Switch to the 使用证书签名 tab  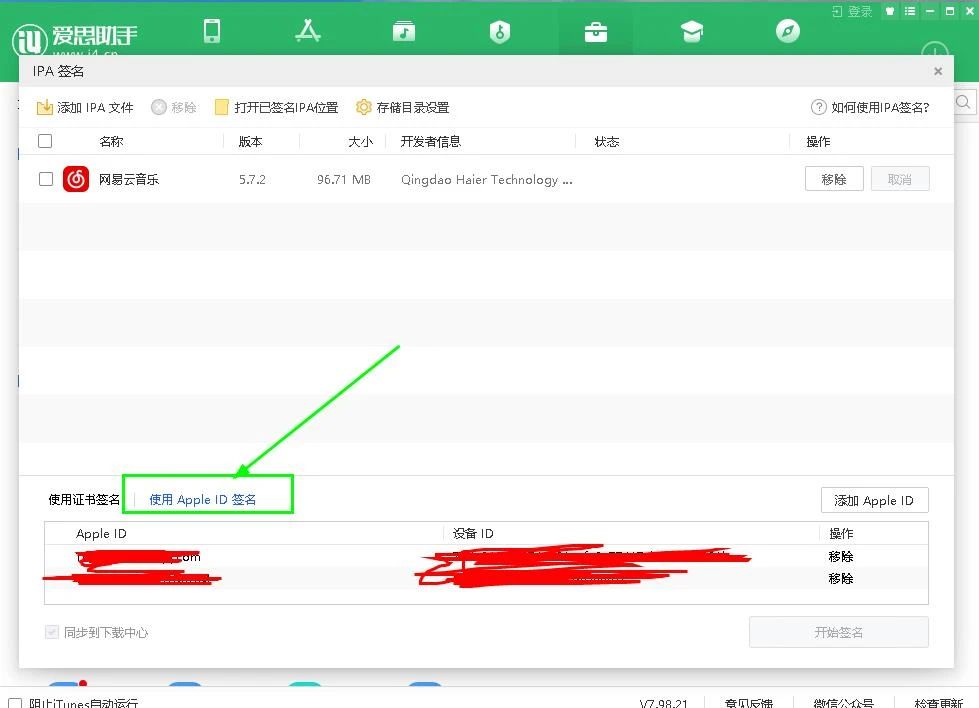tap(84, 499)
